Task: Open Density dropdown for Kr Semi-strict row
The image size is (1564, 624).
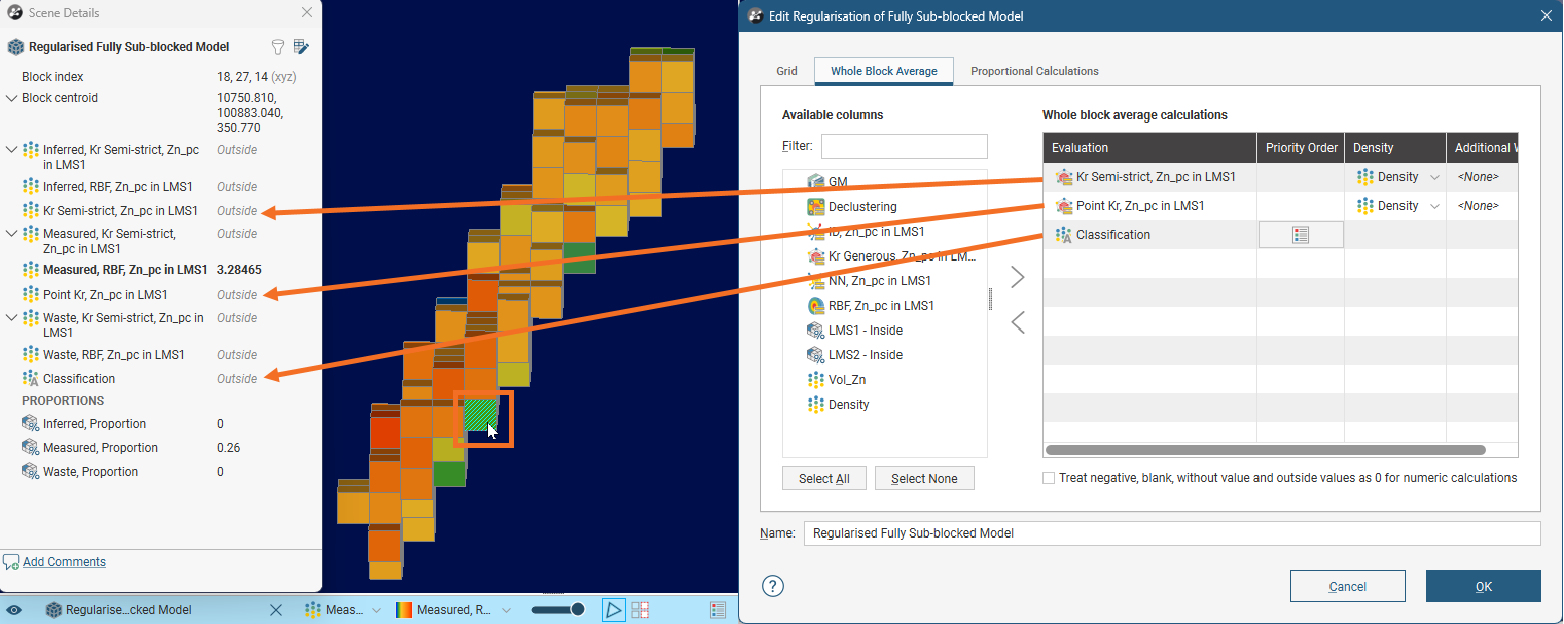Action: (1436, 177)
